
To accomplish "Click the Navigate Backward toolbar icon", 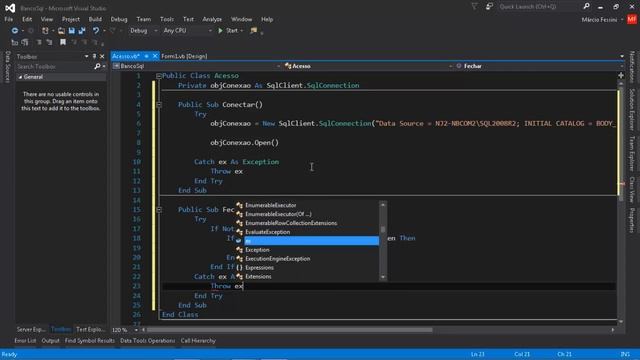I will [15, 31].
